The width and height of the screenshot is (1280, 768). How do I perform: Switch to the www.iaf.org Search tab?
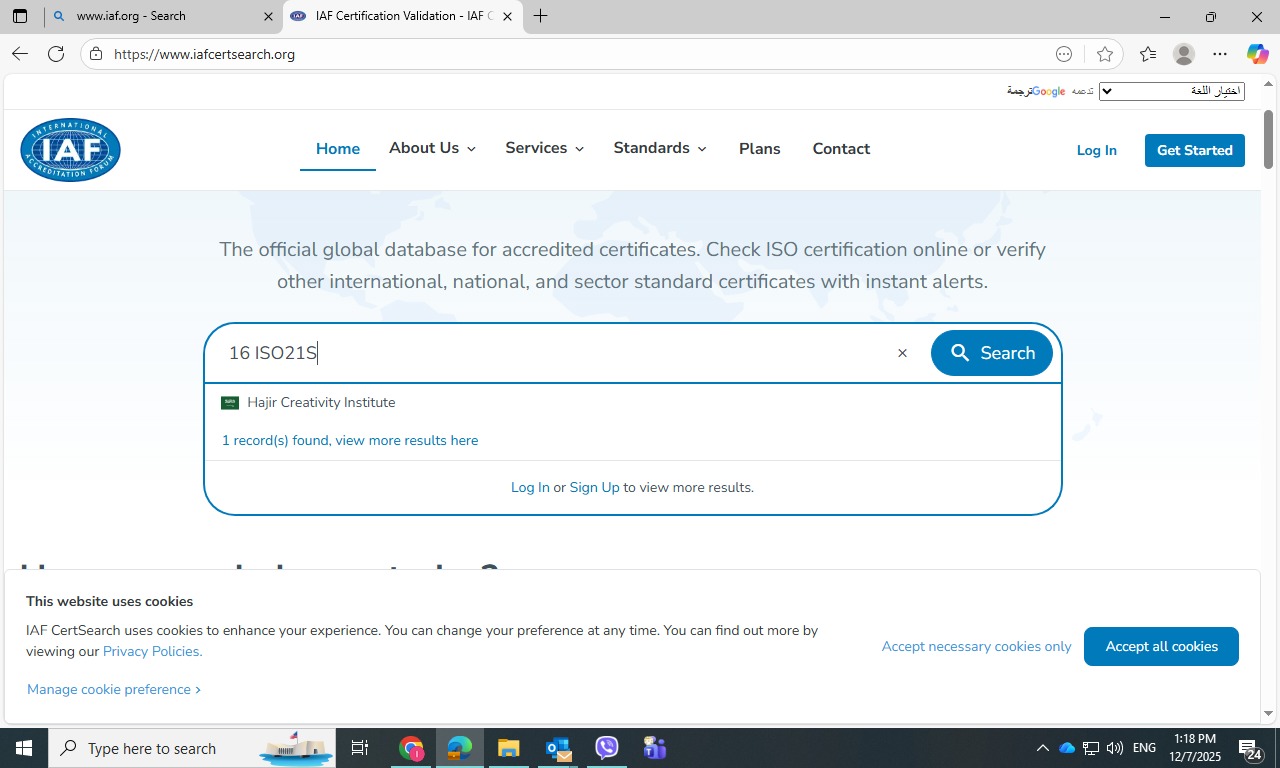(x=160, y=16)
